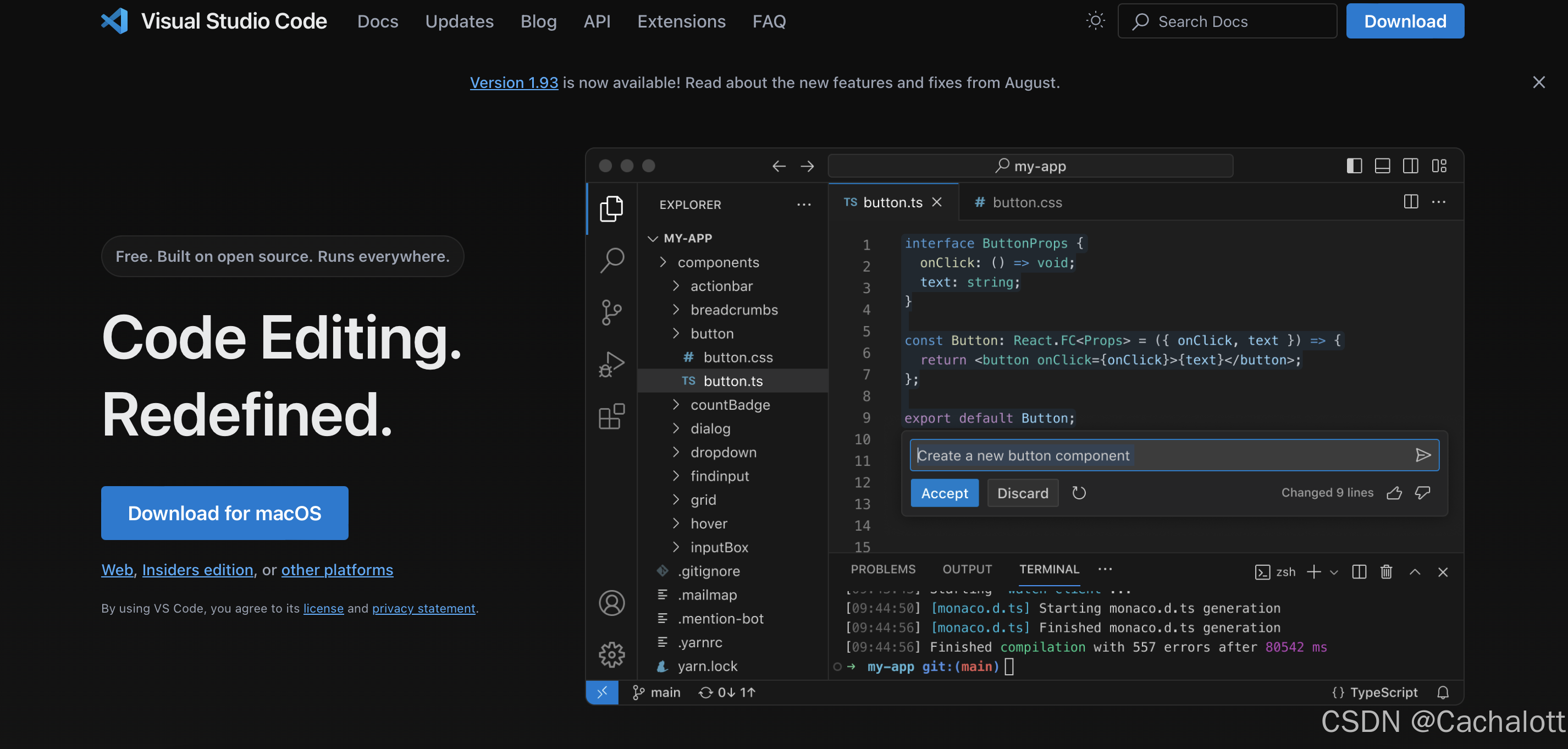Click the Explorer files icon in activity bar
Viewport: 1568px width, 749px height.
[x=611, y=209]
